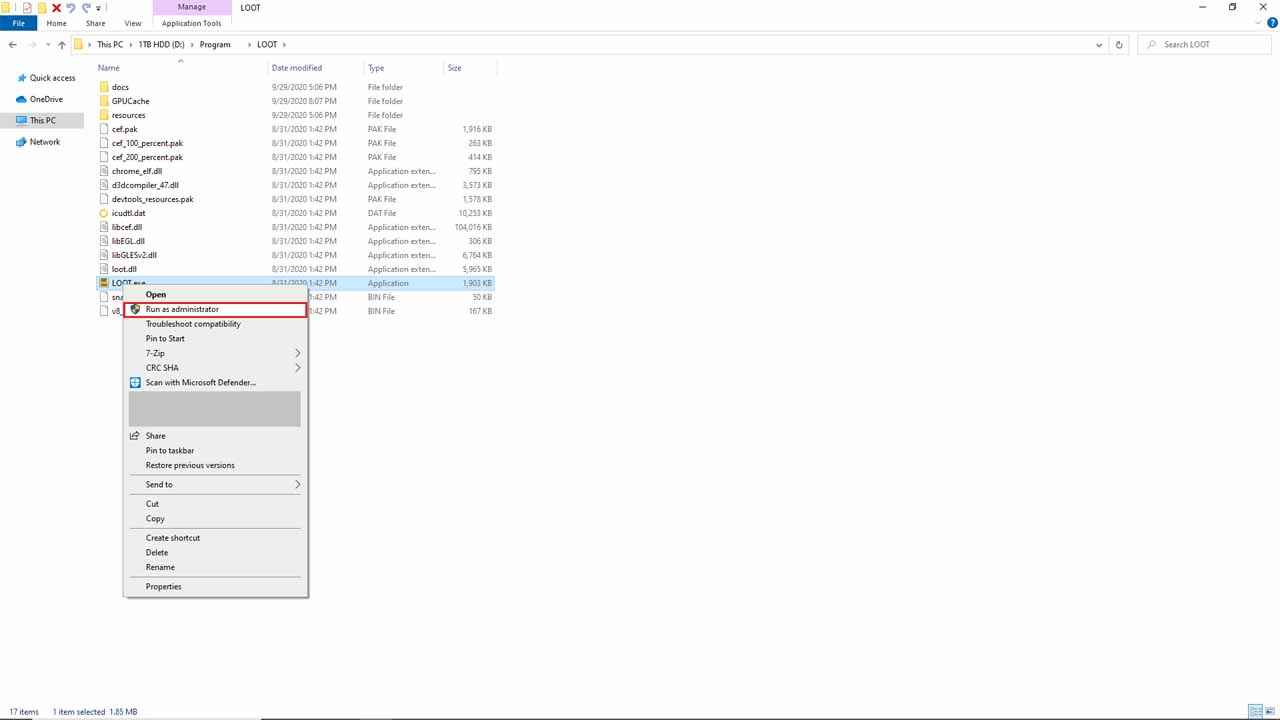
Task: Select Share in context menu
Action: pos(156,436)
